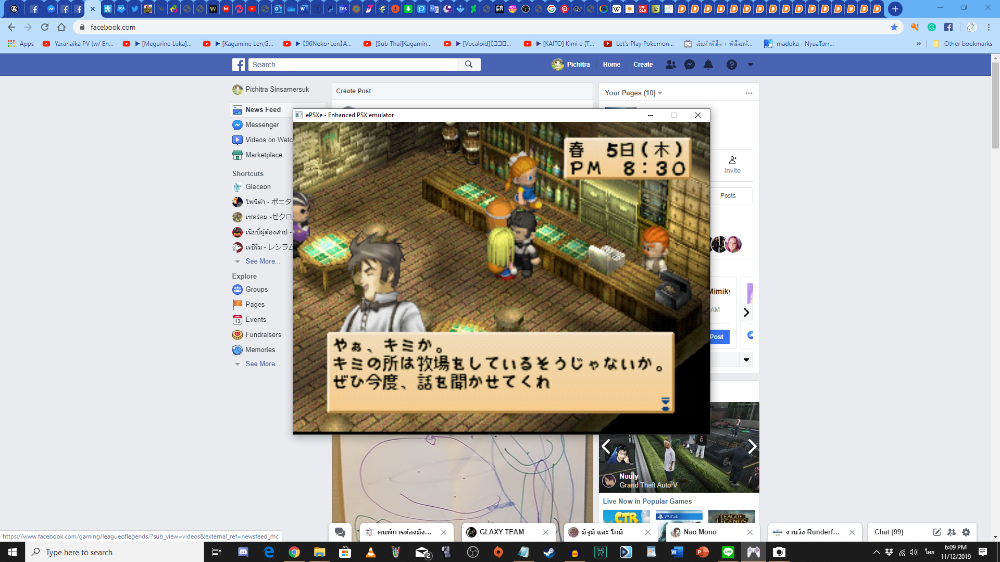Viewport: 1000px width, 562px height.
Task: Open Messenger icon in Facebook top bar
Action: coord(689,64)
